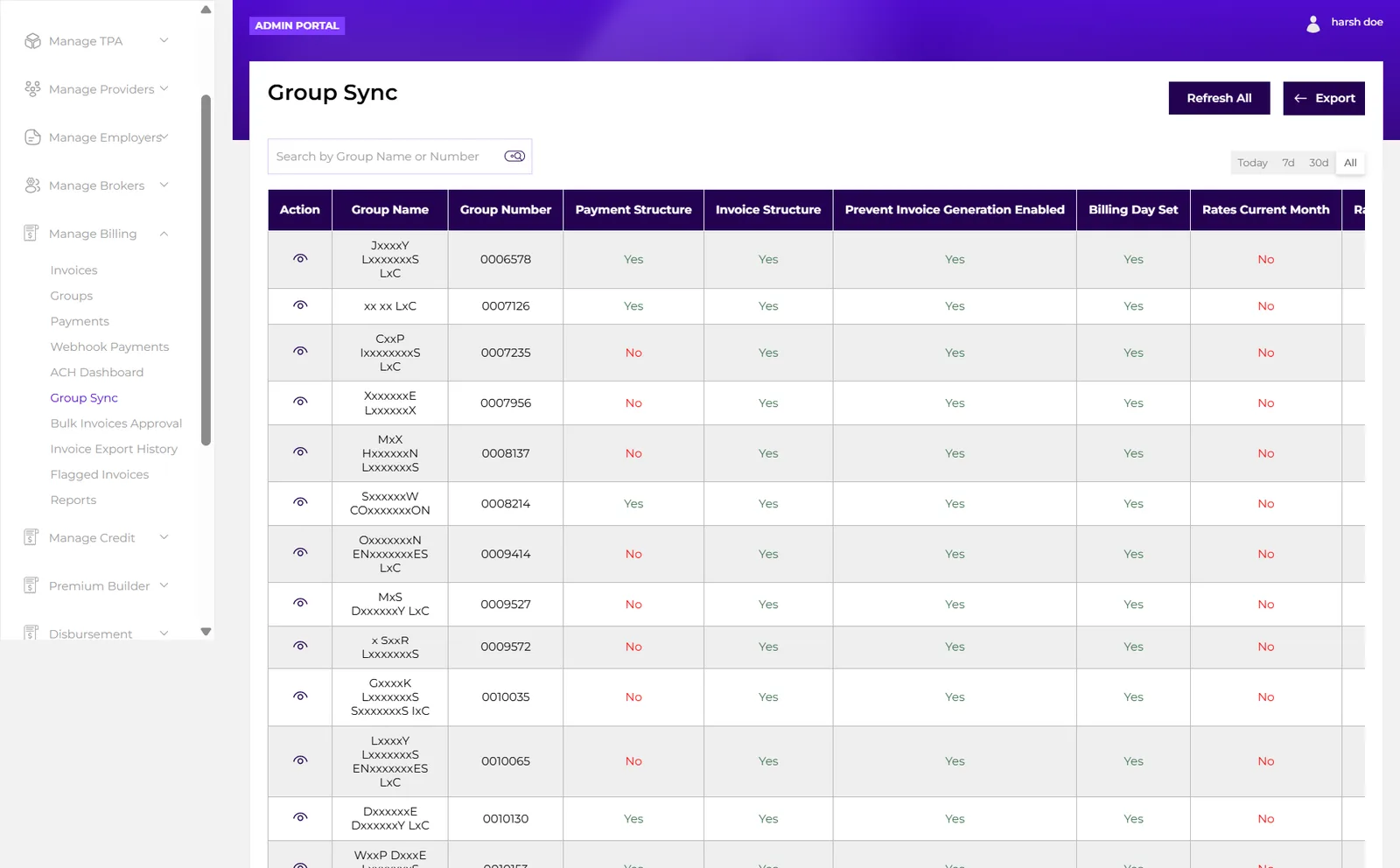Click the Manage Billing invoice icon
The height and width of the screenshot is (868, 1400).
(x=31, y=234)
